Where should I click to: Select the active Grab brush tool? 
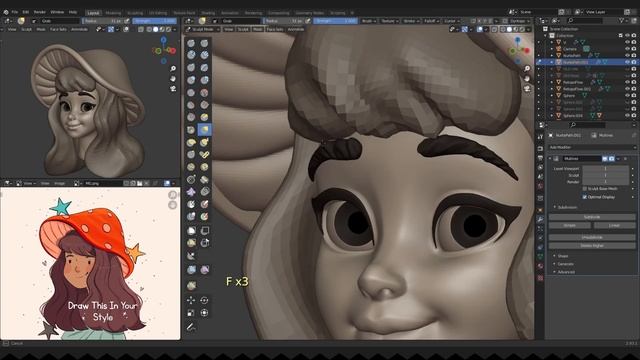pyautogui.click(x=204, y=130)
